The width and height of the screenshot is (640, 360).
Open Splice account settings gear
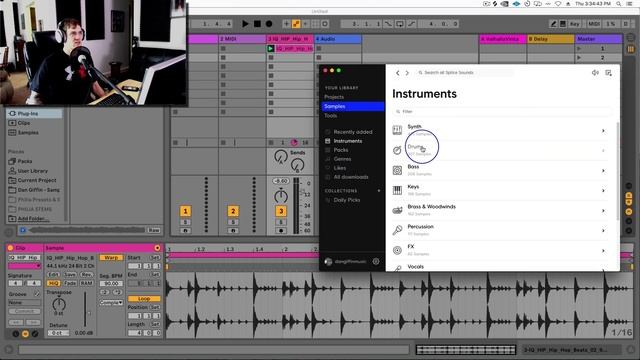376,261
